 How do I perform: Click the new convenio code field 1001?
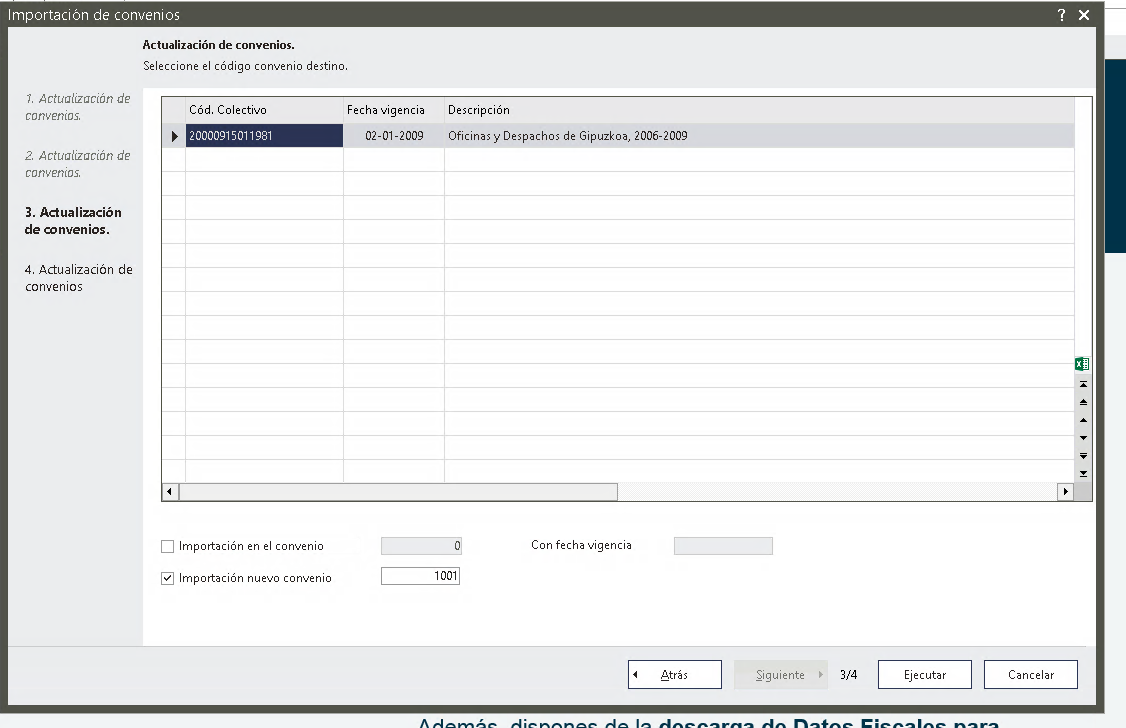coord(420,576)
